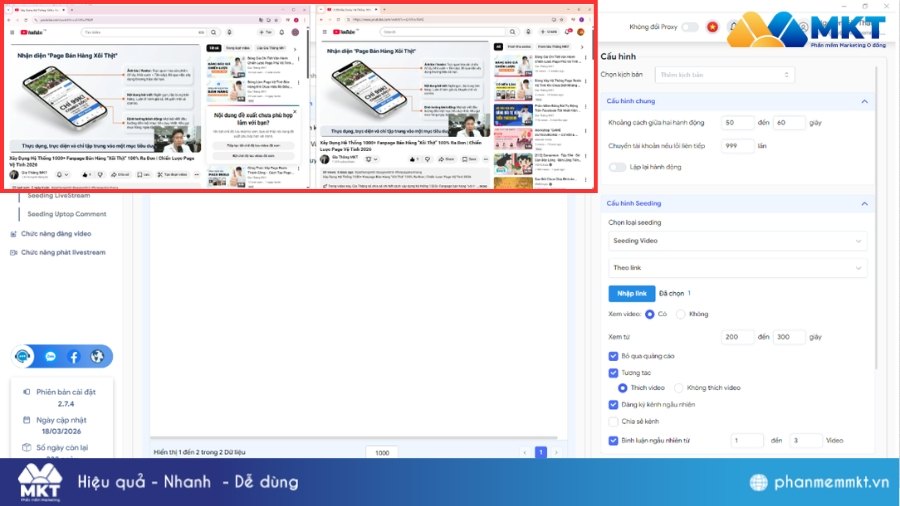Check the Chia sẻ kênh checkbox
Image resolution: width=900 pixels, height=506 pixels.
point(613,421)
